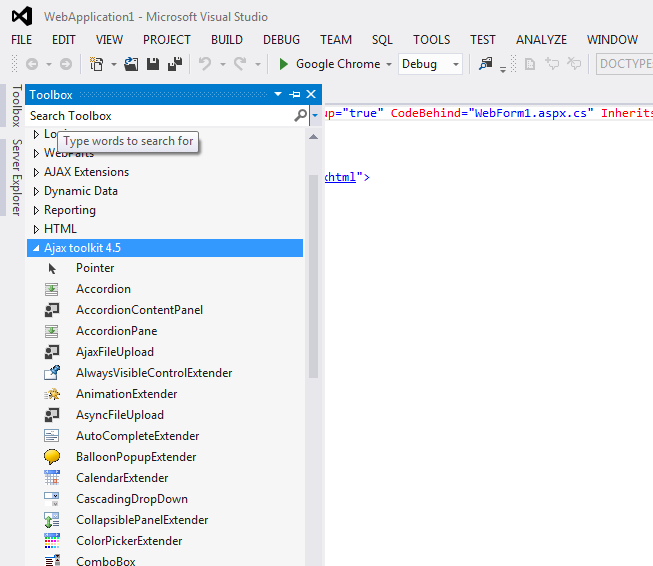Open the EDIT menu

pos(64,40)
